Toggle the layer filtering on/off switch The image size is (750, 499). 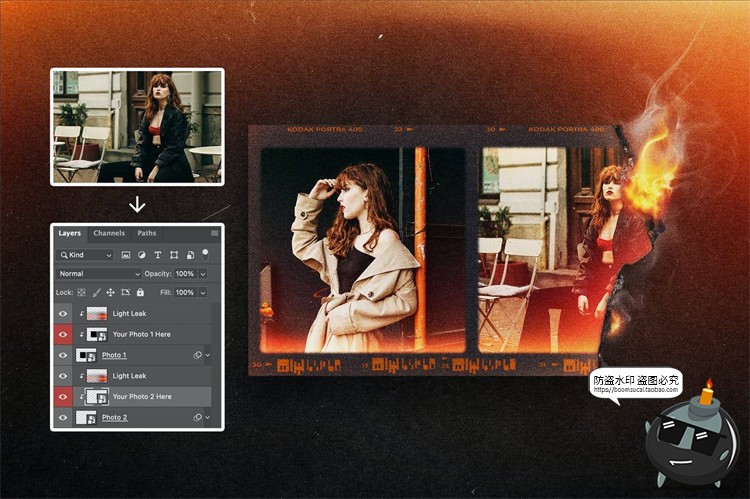205,254
